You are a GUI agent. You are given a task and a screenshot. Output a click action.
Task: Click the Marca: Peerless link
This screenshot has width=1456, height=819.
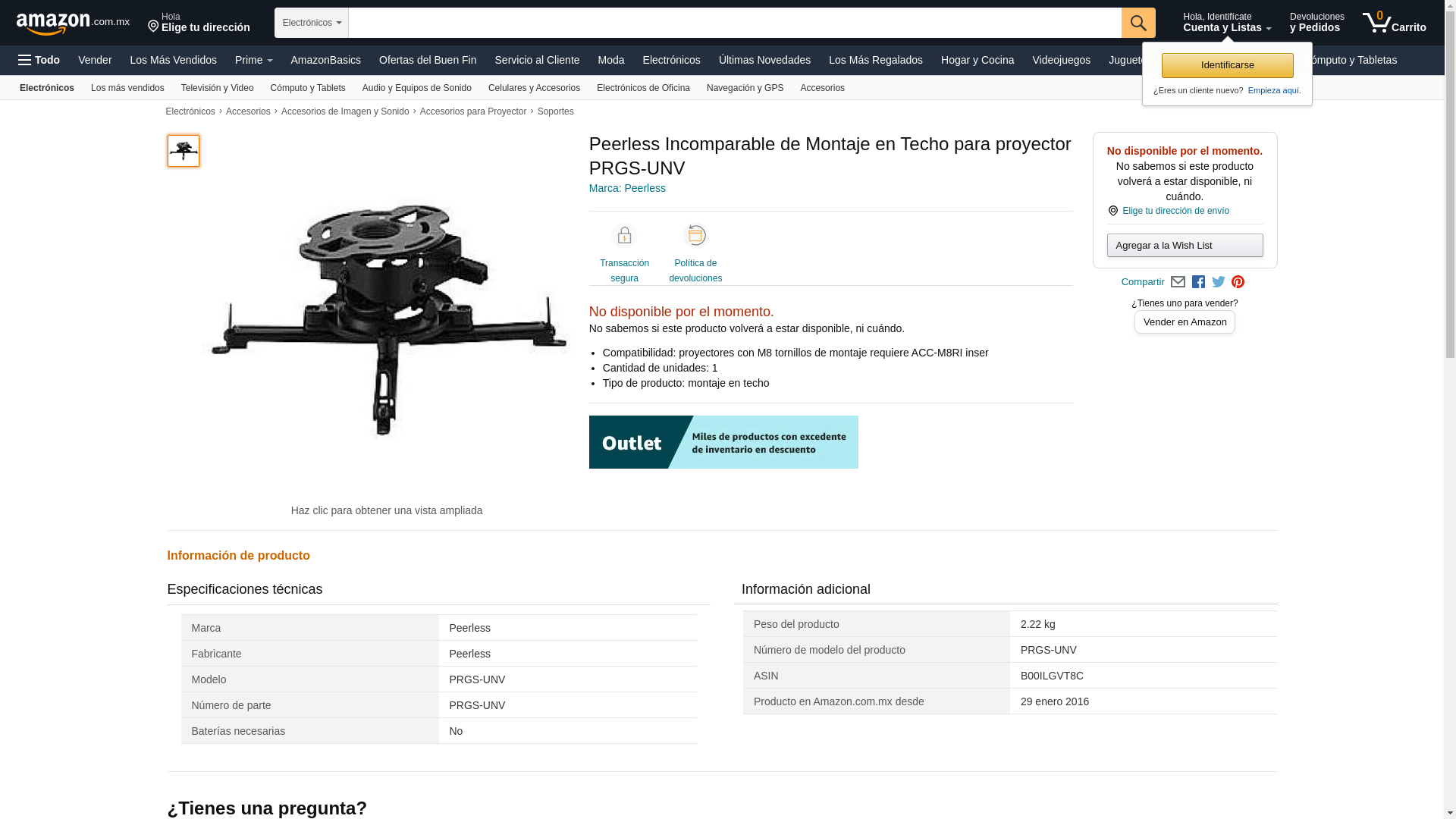coord(627,188)
